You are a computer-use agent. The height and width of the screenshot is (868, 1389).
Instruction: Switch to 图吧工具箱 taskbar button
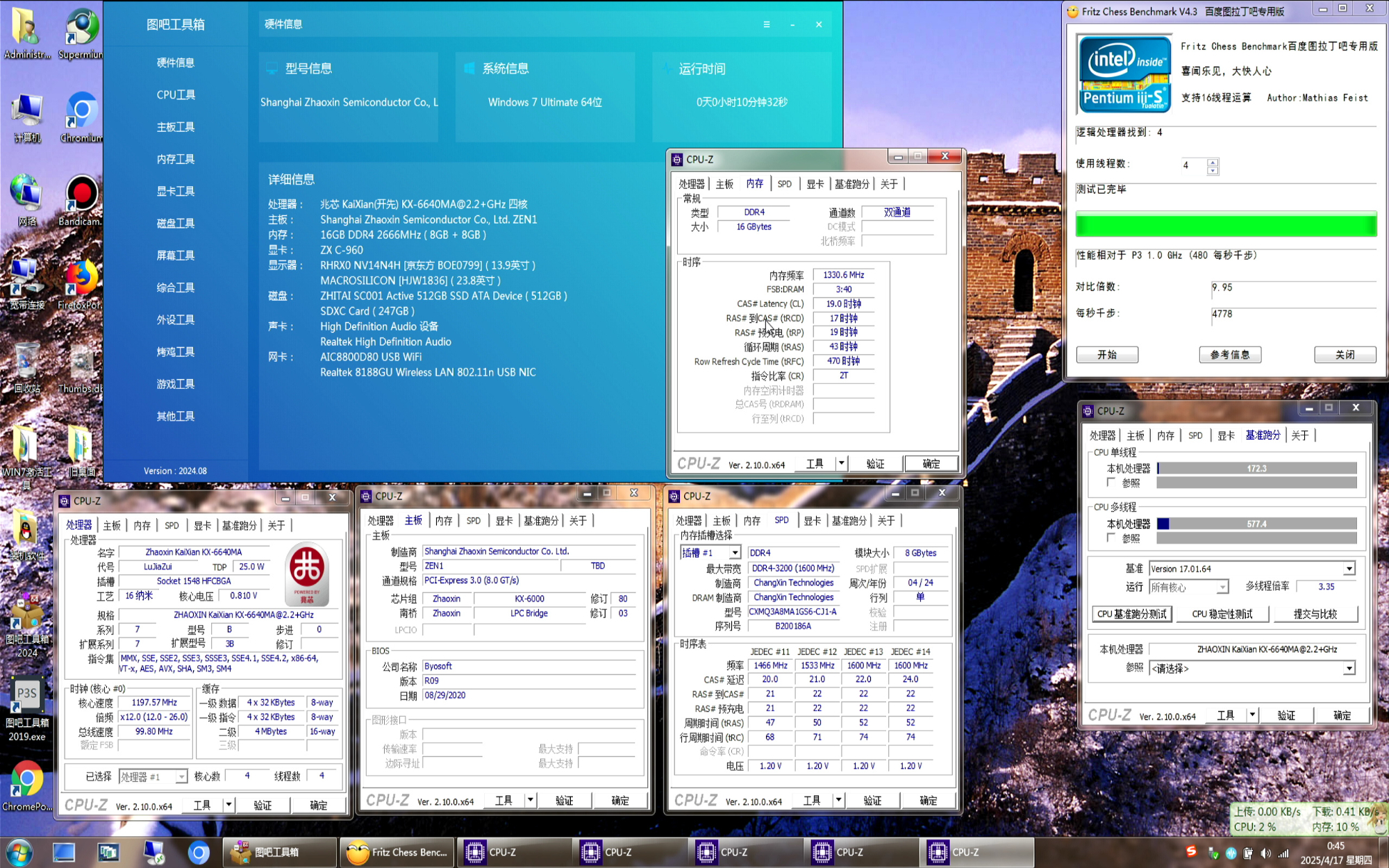(x=281, y=852)
